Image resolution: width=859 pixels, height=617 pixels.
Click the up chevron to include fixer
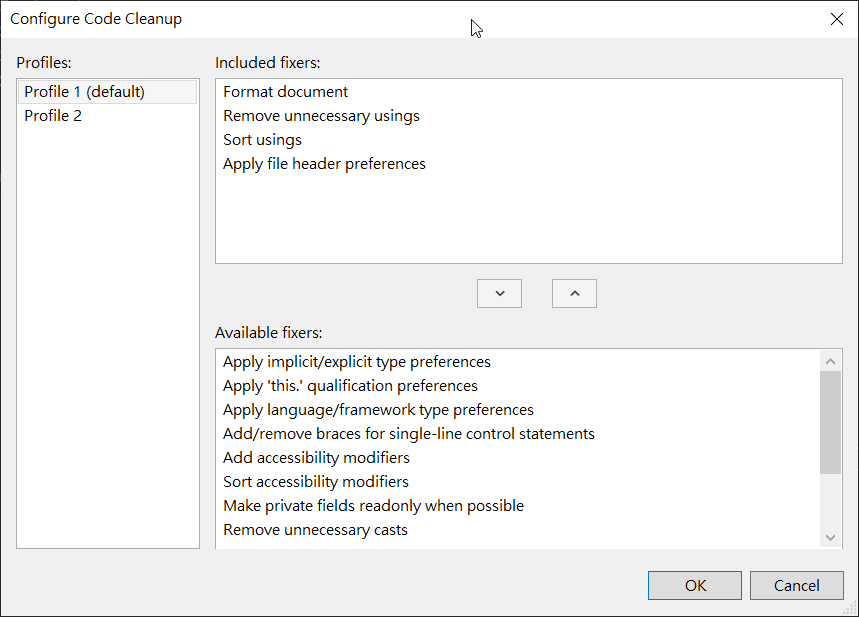[x=574, y=293]
